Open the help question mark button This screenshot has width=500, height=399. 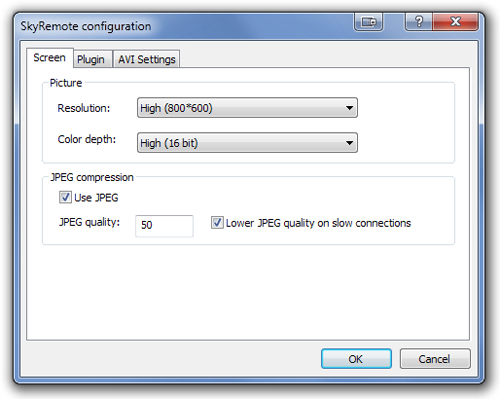click(419, 22)
